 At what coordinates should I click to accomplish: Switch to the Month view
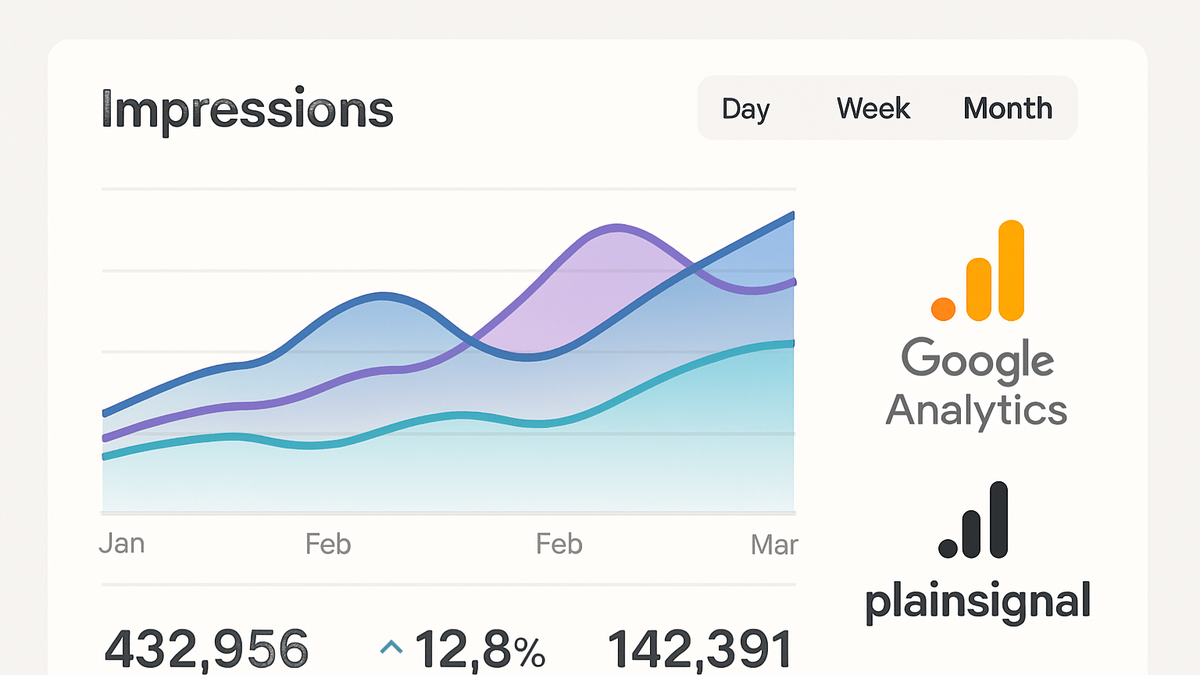[x=1008, y=108]
